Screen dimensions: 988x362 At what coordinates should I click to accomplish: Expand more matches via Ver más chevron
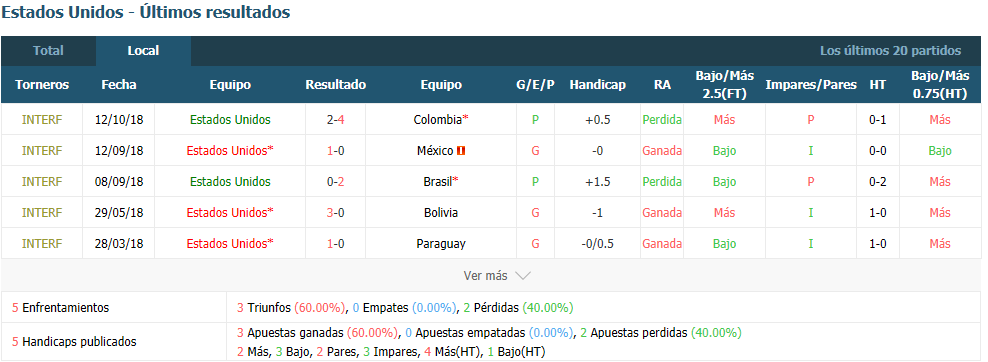[523, 276]
